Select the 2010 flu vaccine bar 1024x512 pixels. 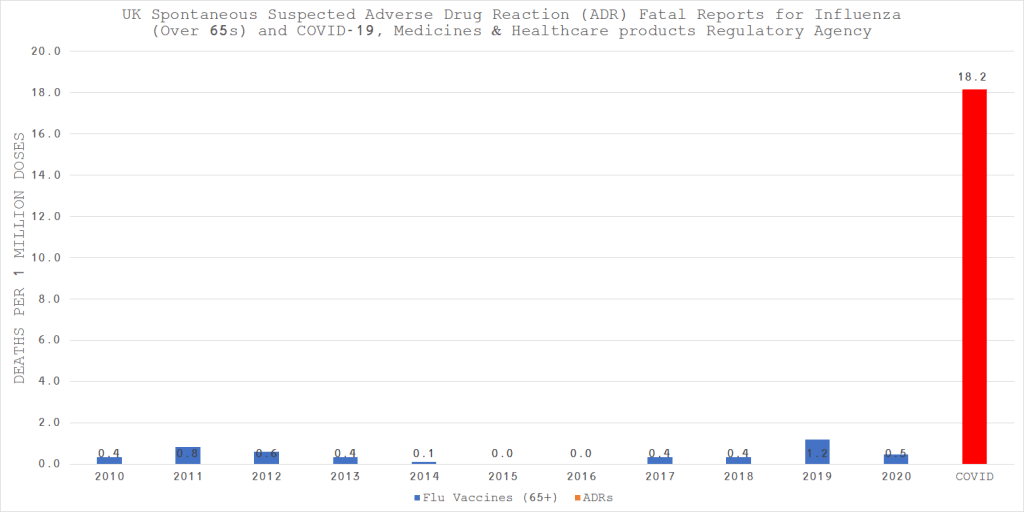(x=109, y=460)
